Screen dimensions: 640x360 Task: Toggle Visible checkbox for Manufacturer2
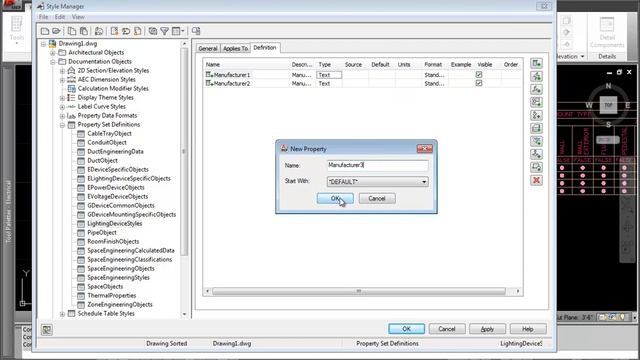(479, 83)
